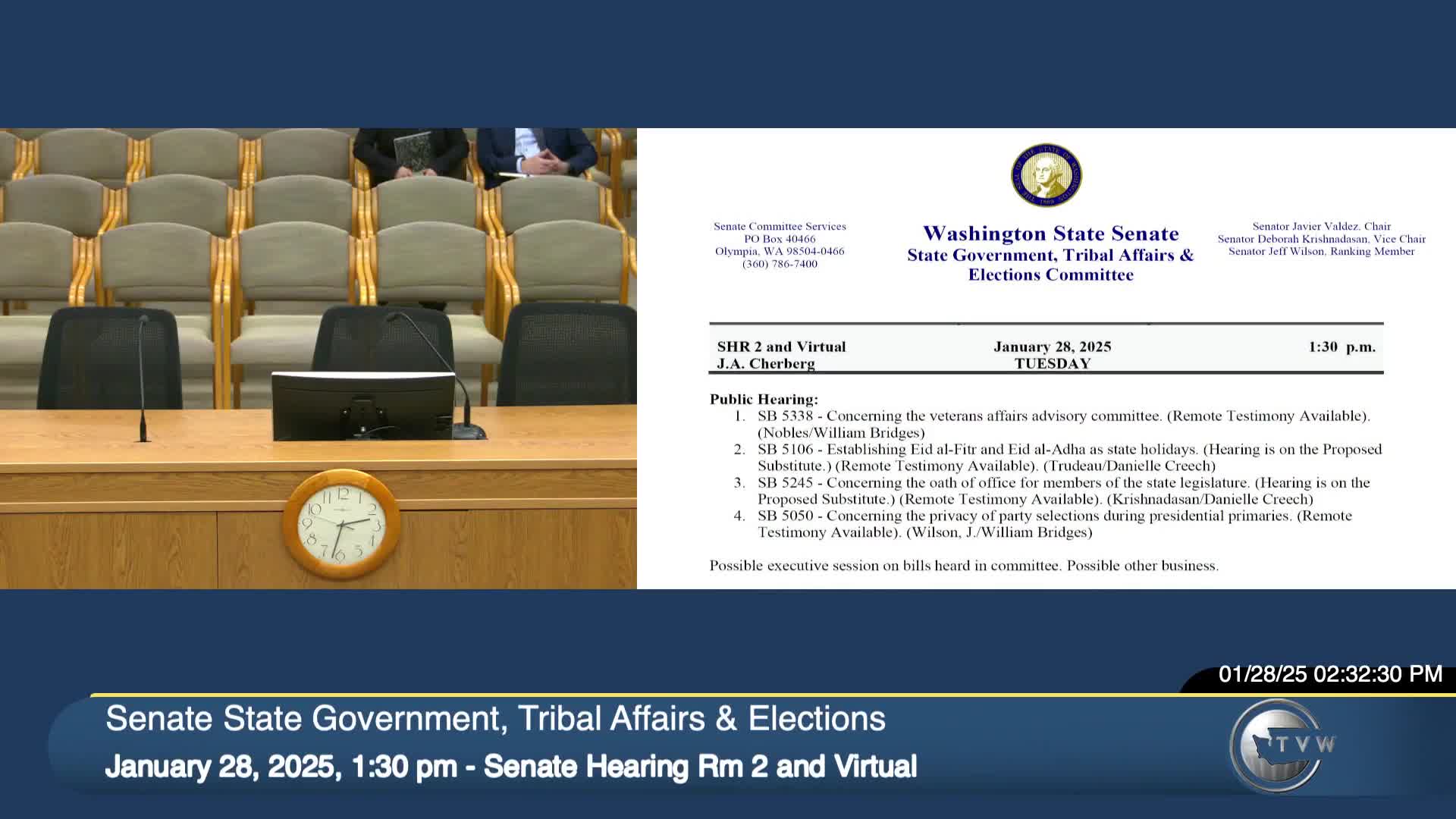
Task: Click SHR 2 and Virtual location text
Action: [781, 347]
